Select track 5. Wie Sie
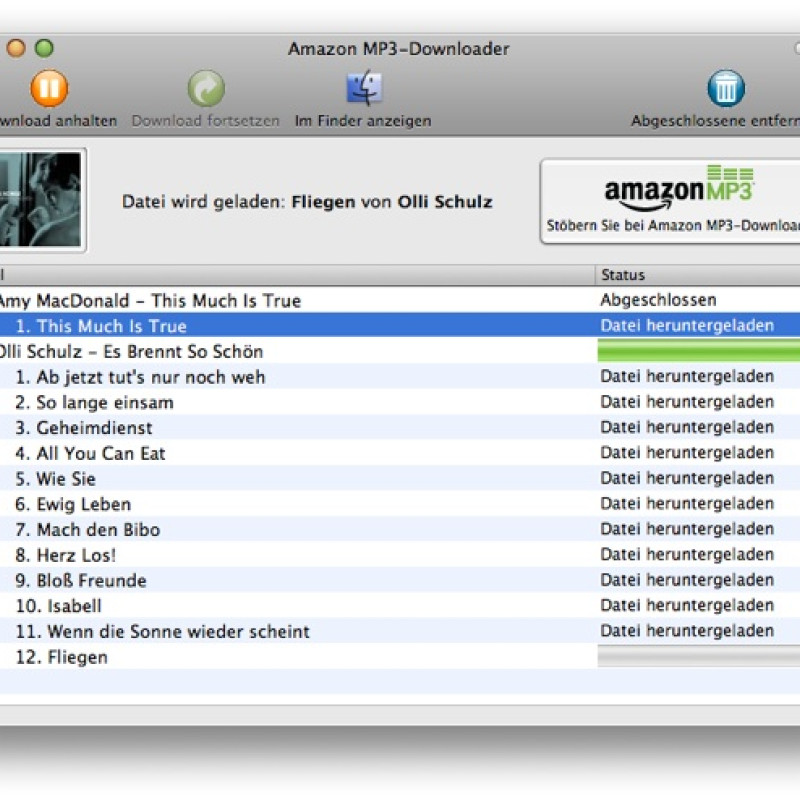The image size is (800, 800). click(x=400, y=479)
